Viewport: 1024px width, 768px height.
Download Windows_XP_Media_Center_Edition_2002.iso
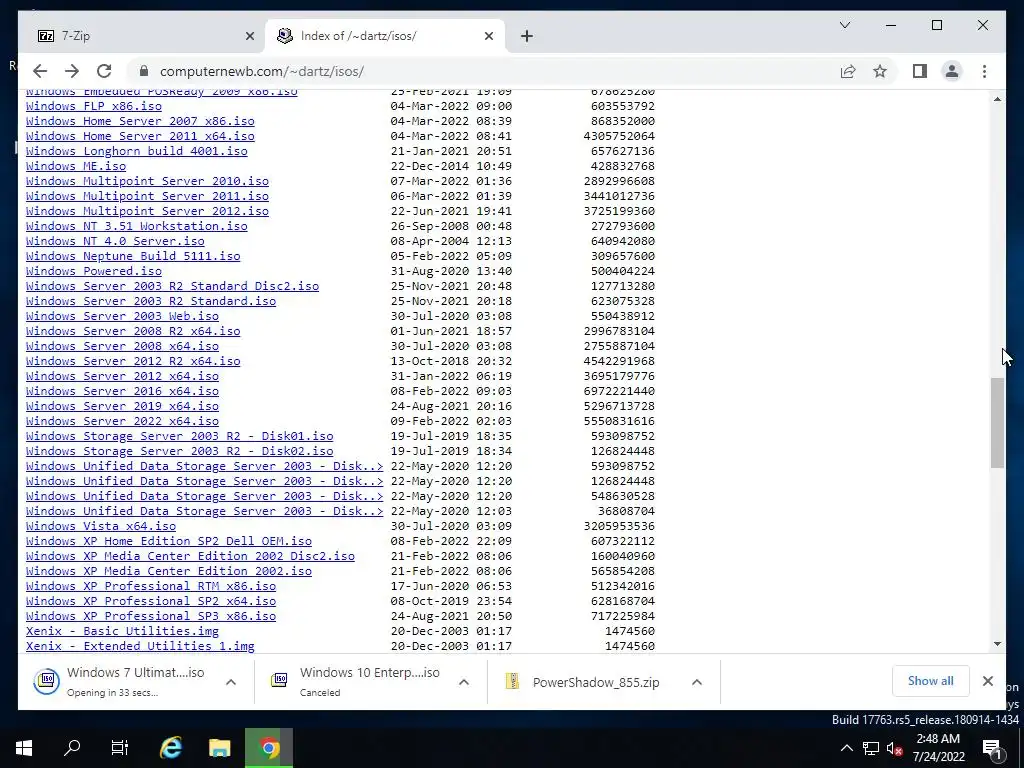168,571
